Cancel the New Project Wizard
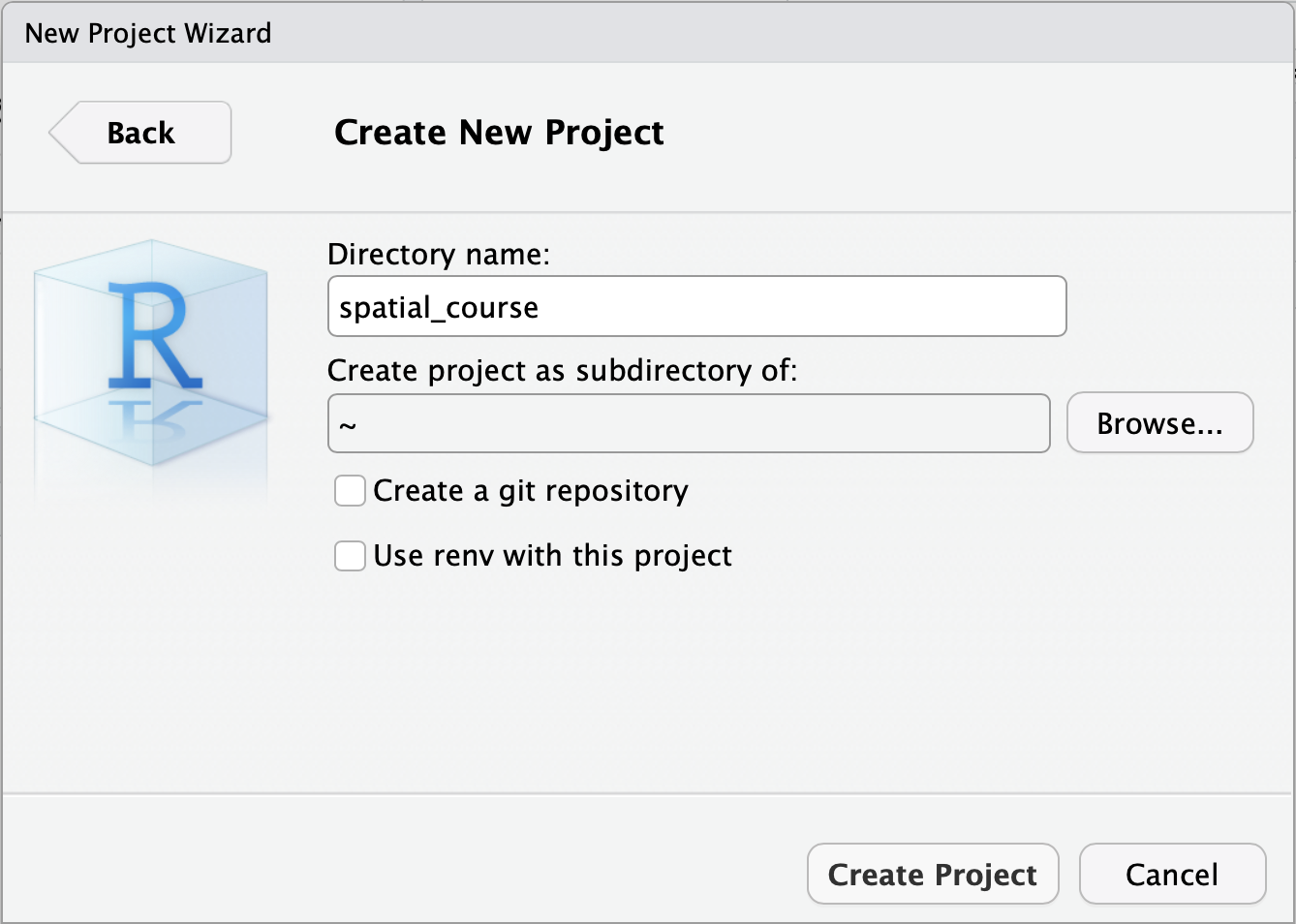The width and height of the screenshot is (1296, 924). (1172, 875)
